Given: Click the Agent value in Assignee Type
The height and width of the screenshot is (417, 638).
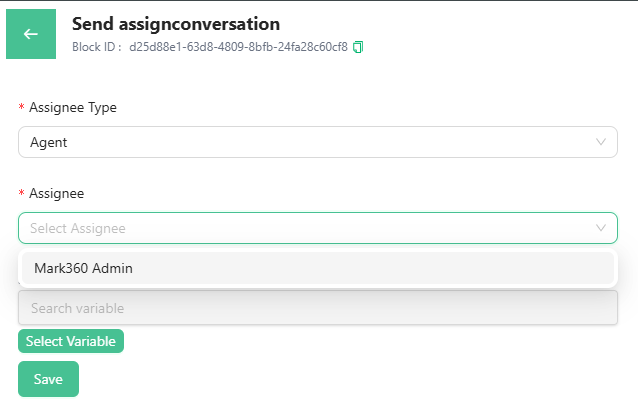Looking at the screenshot, I should [x=49, y=142].
